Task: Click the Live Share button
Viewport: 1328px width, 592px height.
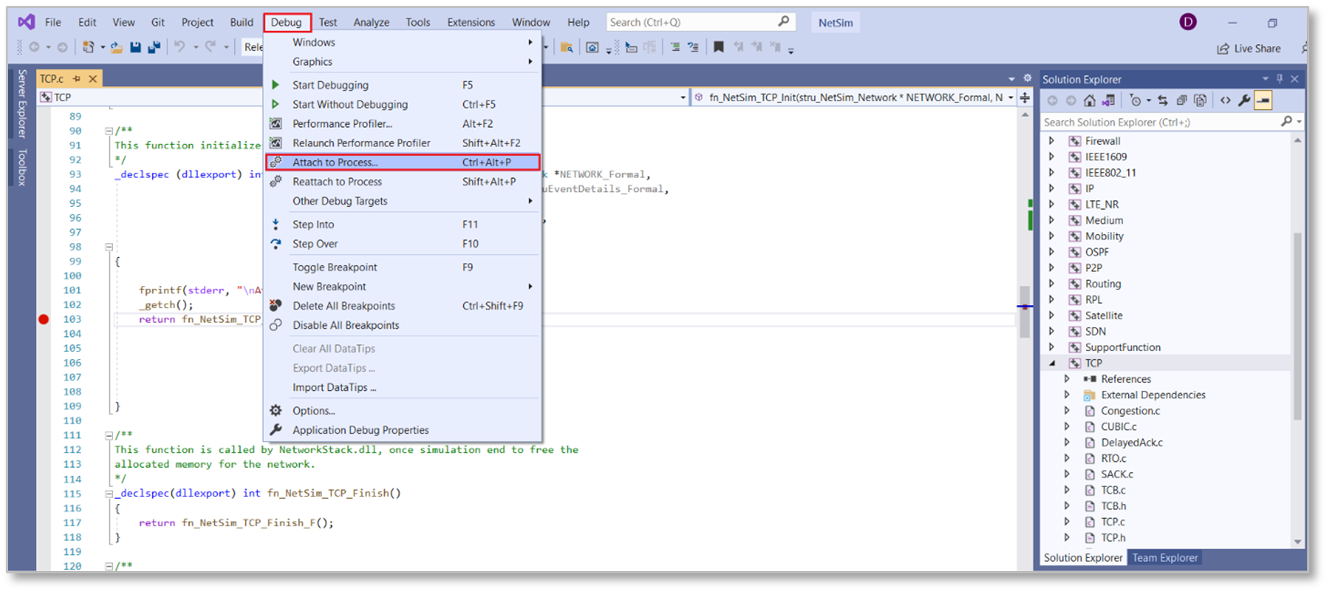Action: [x=1248, y=48]
